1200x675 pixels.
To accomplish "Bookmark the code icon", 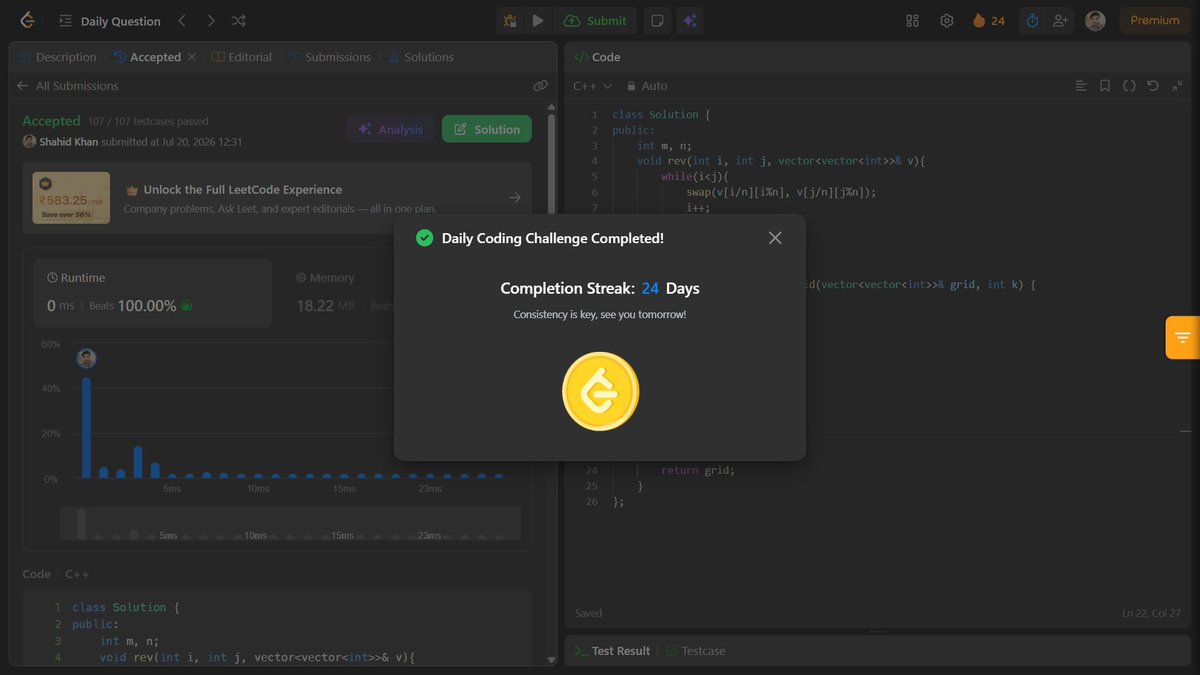I will 1105,86.
